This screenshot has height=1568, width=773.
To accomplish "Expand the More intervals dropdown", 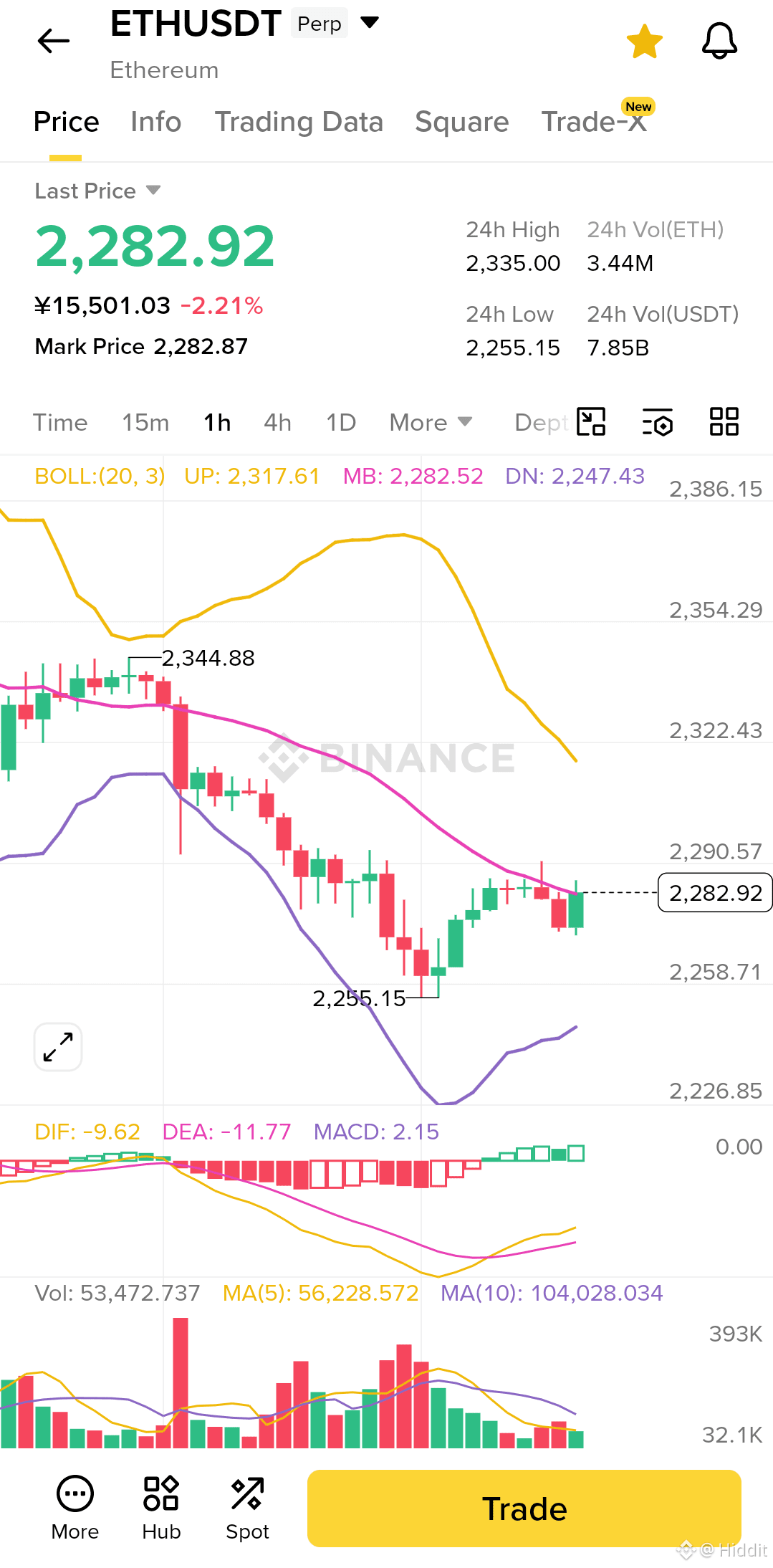I will click(x=431, y=423).
